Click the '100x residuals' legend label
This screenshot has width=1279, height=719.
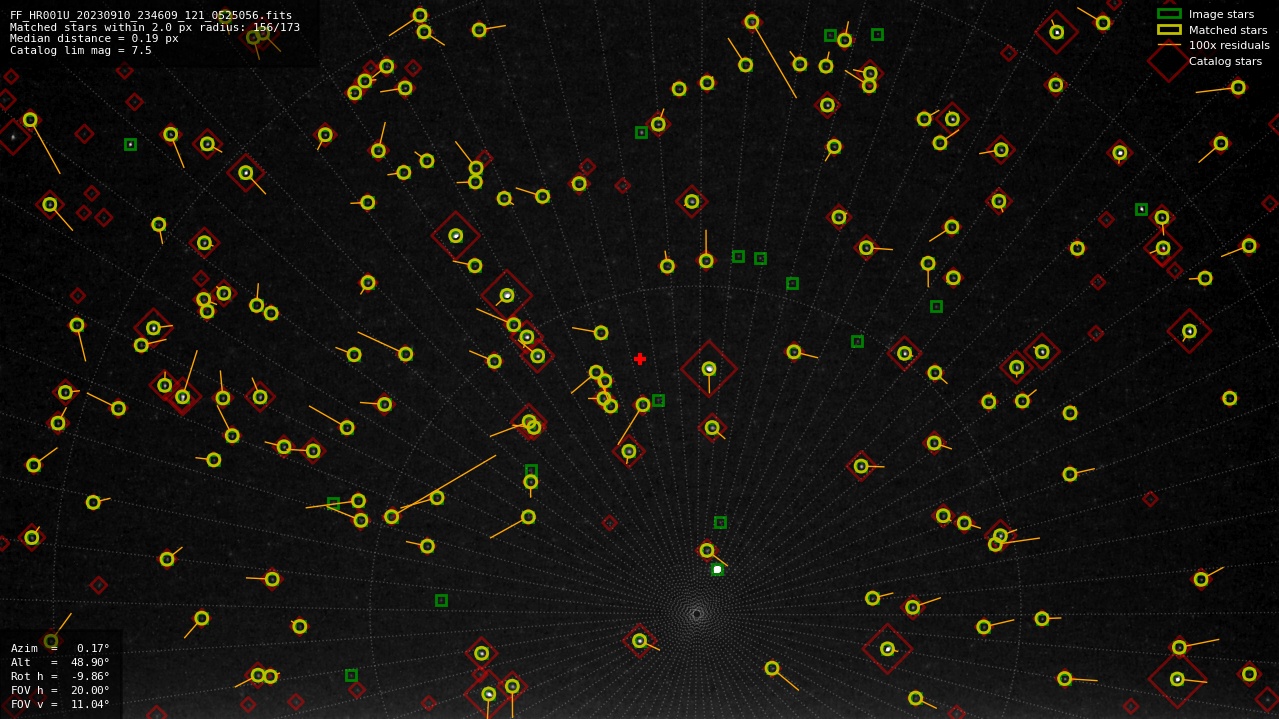tap(1229, 45)
